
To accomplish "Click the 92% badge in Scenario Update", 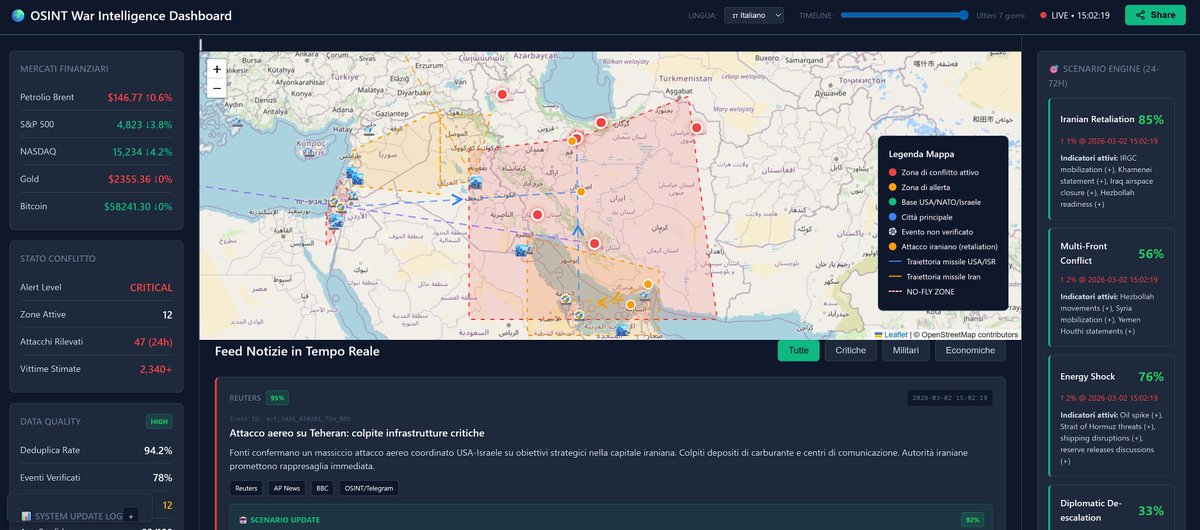I will pos(971,520).
